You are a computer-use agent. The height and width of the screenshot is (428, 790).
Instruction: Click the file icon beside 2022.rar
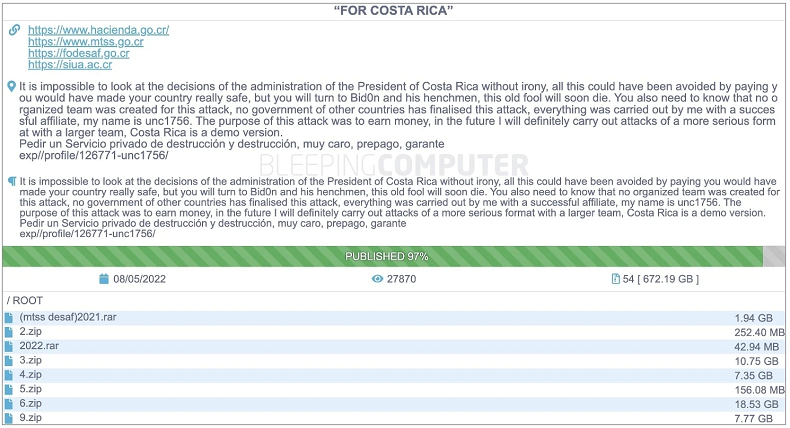(9, 346)
